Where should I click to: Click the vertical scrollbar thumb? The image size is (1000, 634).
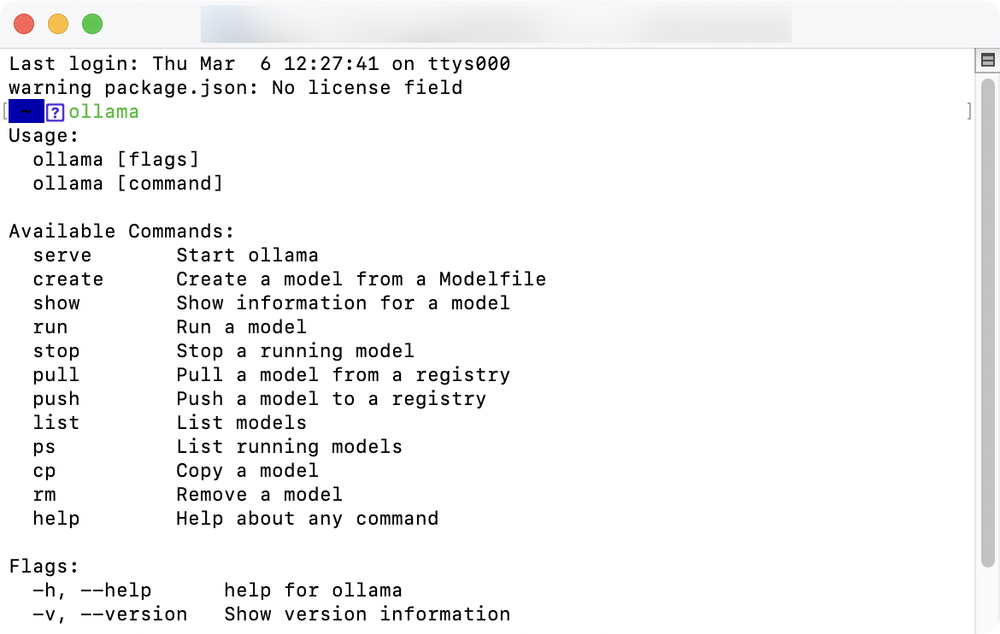point(987,320)
